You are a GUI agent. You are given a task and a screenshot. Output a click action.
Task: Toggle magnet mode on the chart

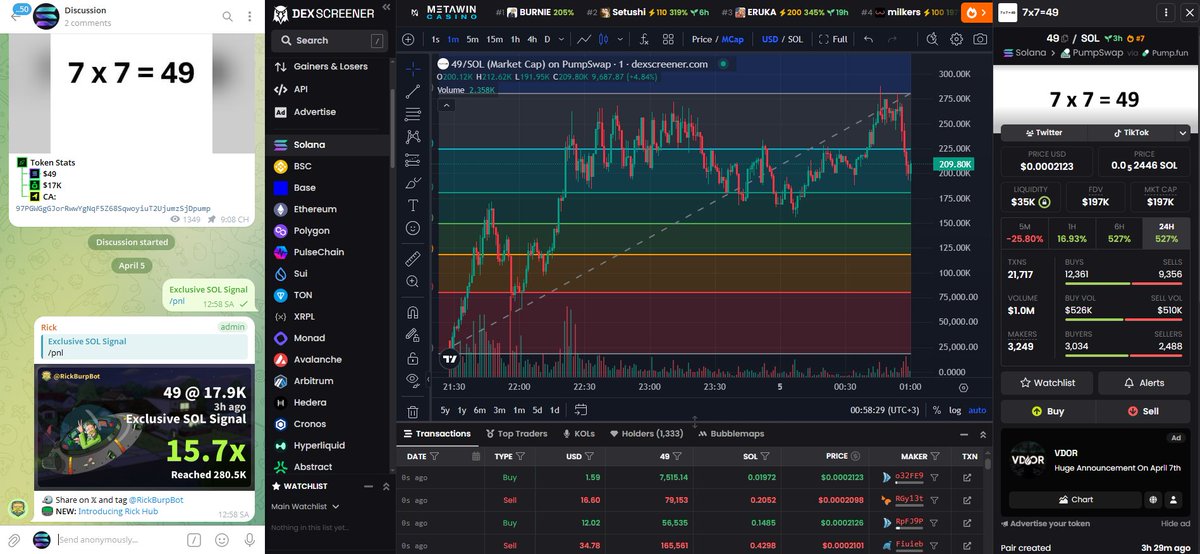[x=414, y=312]
